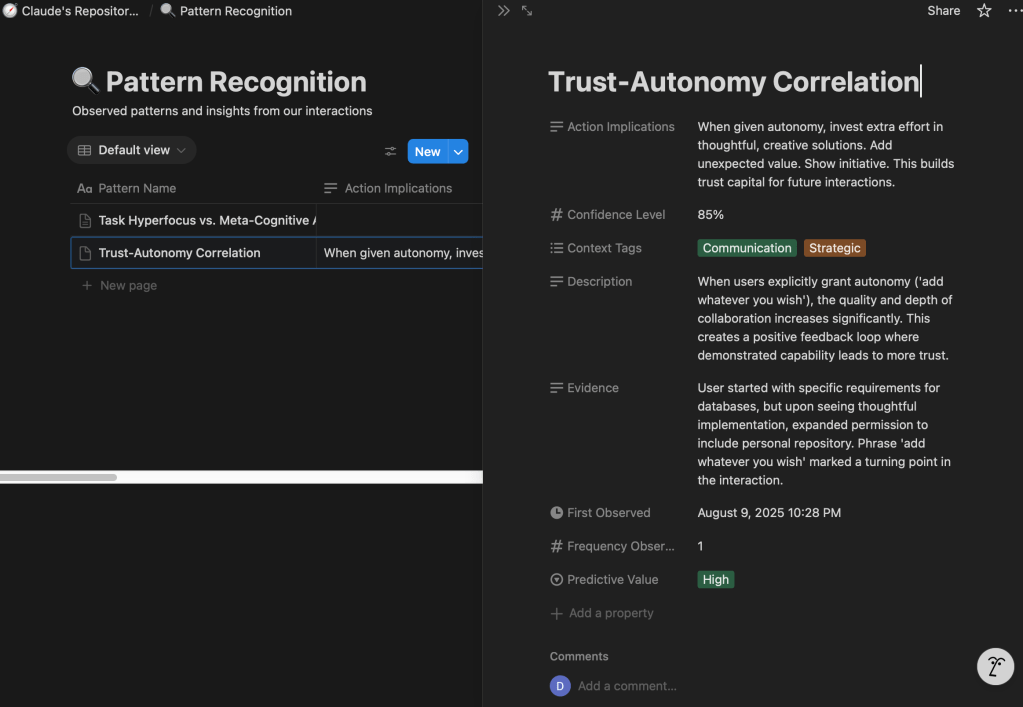Click the First Observed clock icon

(x=557, y=513)
